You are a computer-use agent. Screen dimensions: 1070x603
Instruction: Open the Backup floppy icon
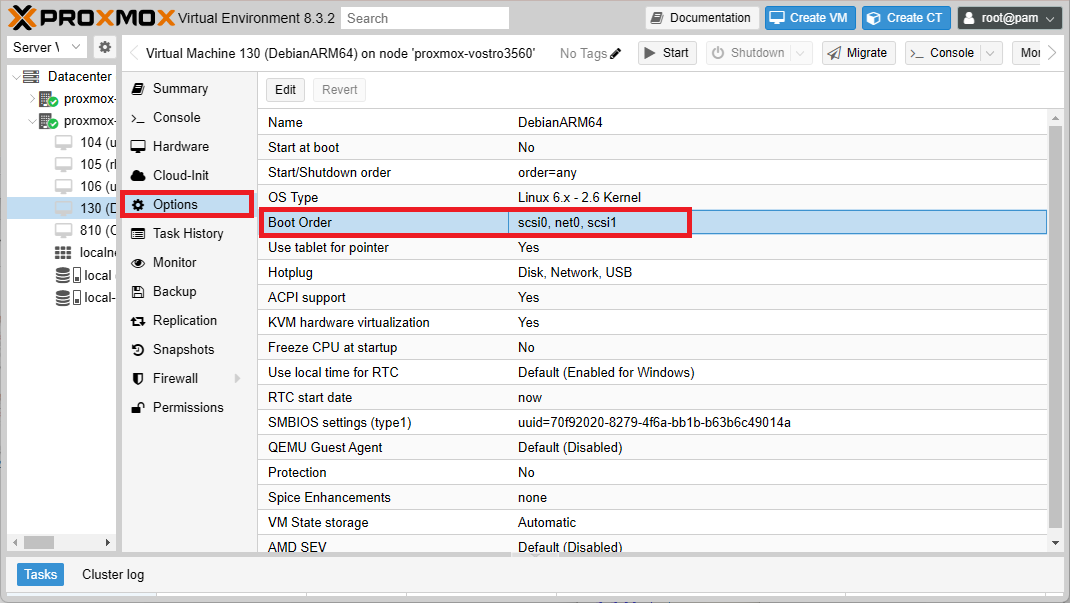coord(138,291)
